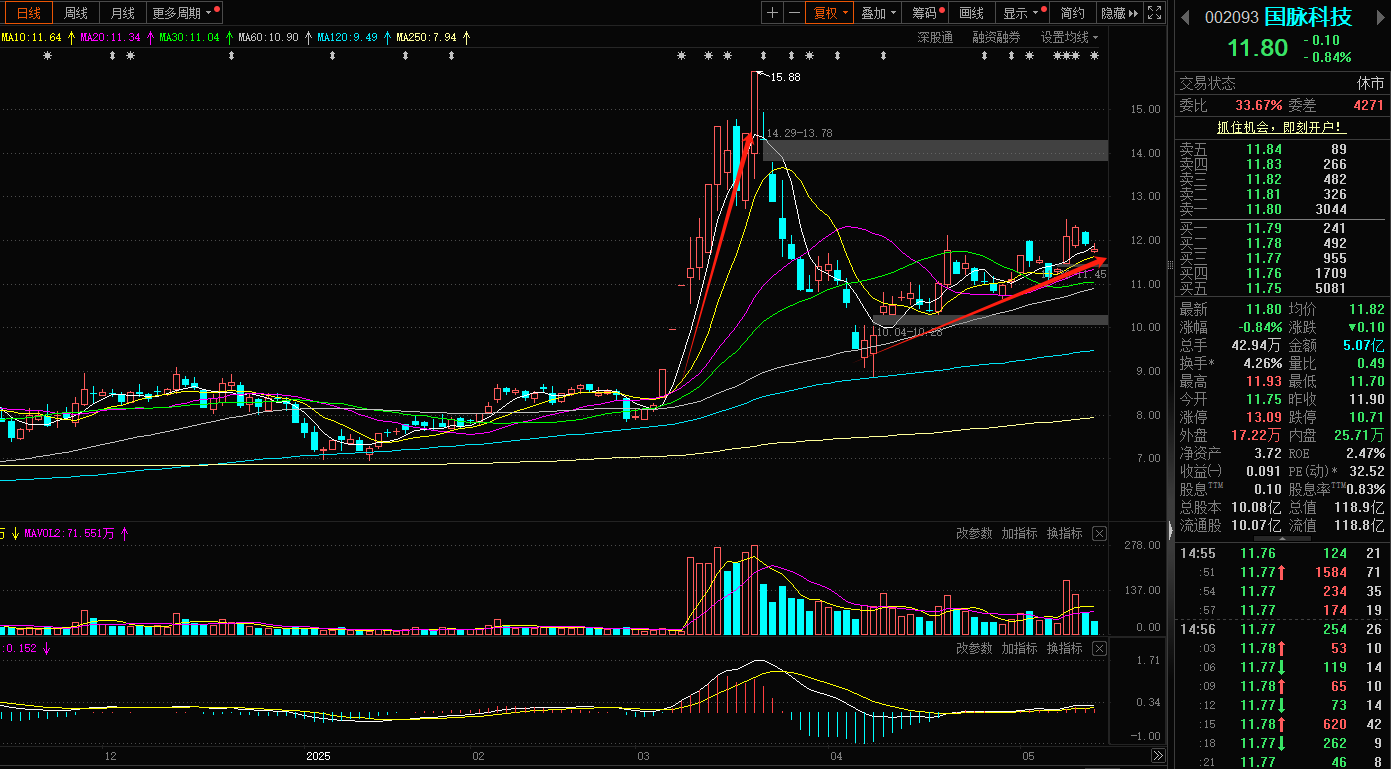Switch to 月线 monthly period tab
This screenshot has height=769, width=1391.
(123, 13)
